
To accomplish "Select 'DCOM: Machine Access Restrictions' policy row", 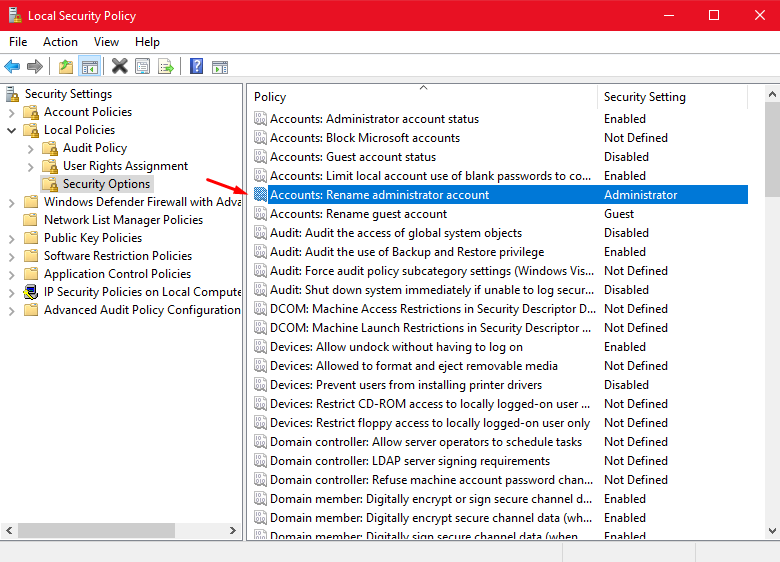I will [500, 309].
